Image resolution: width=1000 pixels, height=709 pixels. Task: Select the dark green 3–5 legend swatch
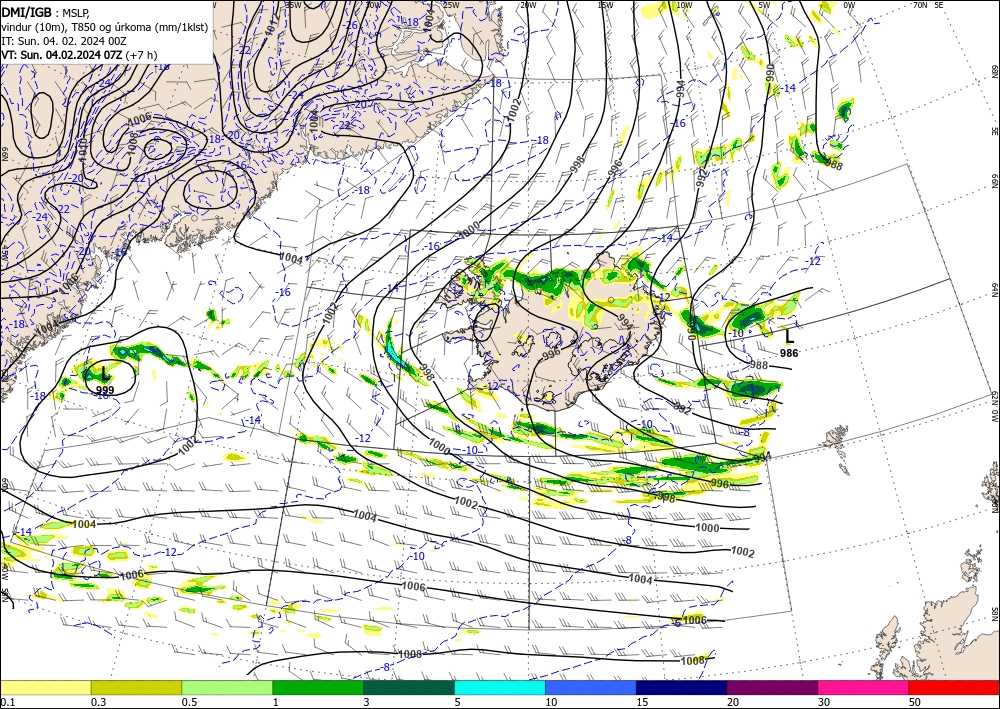[x=409, y=687]
